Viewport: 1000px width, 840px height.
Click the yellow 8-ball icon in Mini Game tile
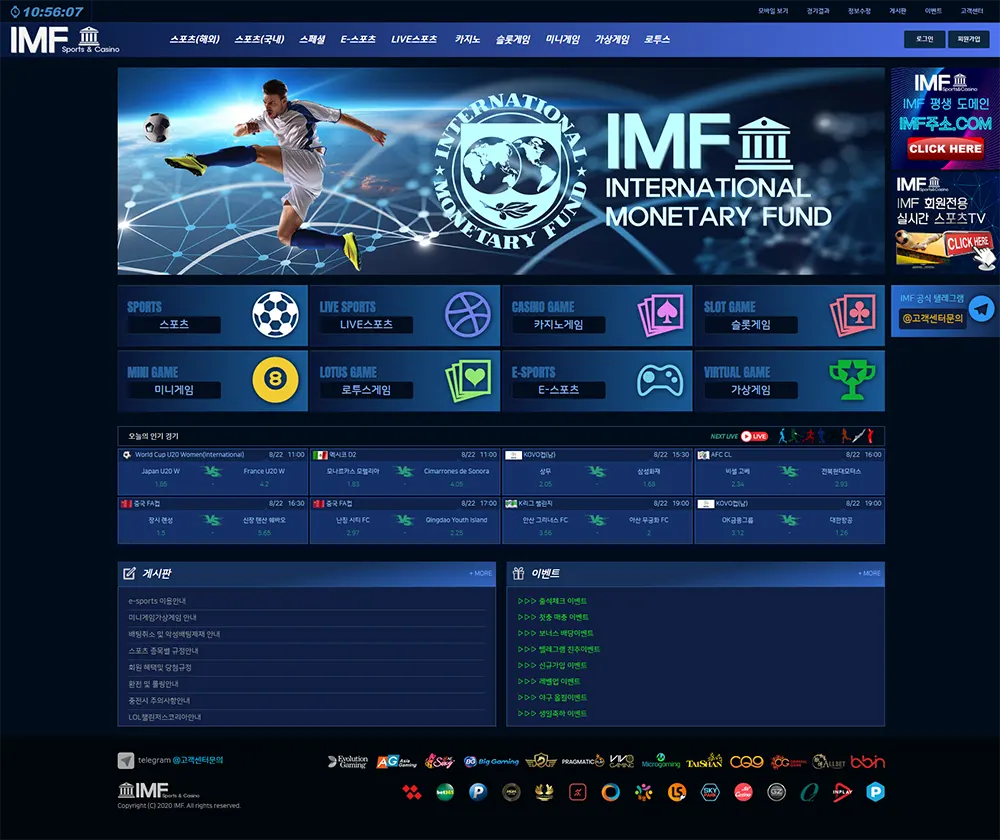click(275, 379)
